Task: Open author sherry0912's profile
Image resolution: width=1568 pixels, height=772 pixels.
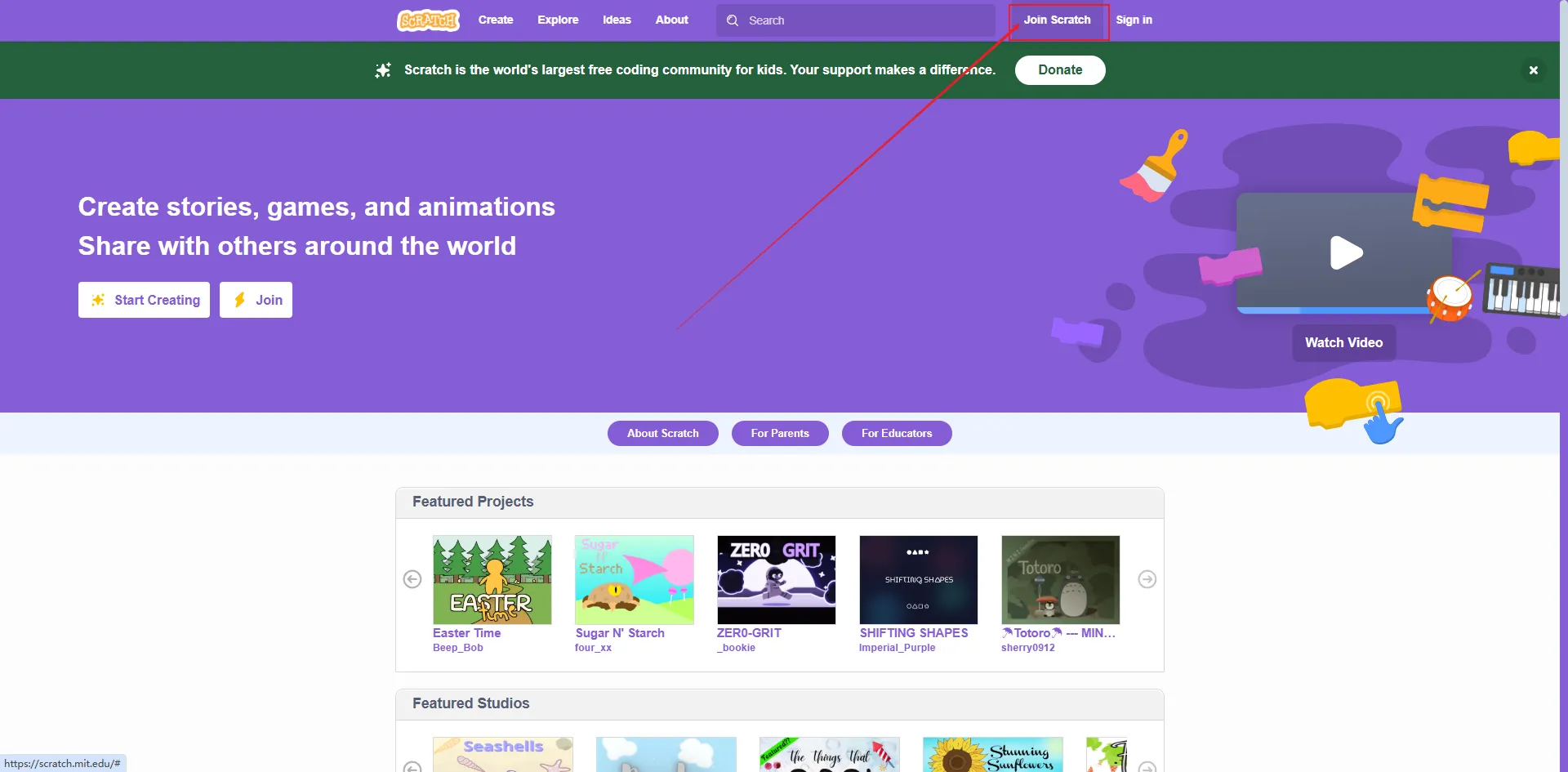Action: (1028, 648)
